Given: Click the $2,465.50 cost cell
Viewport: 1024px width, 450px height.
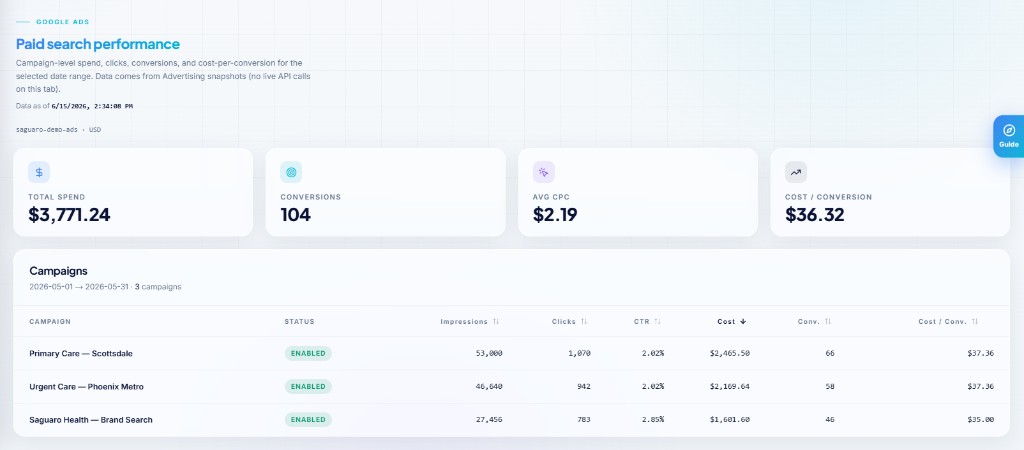Looking at the screenshot, I should pos(729,353).
